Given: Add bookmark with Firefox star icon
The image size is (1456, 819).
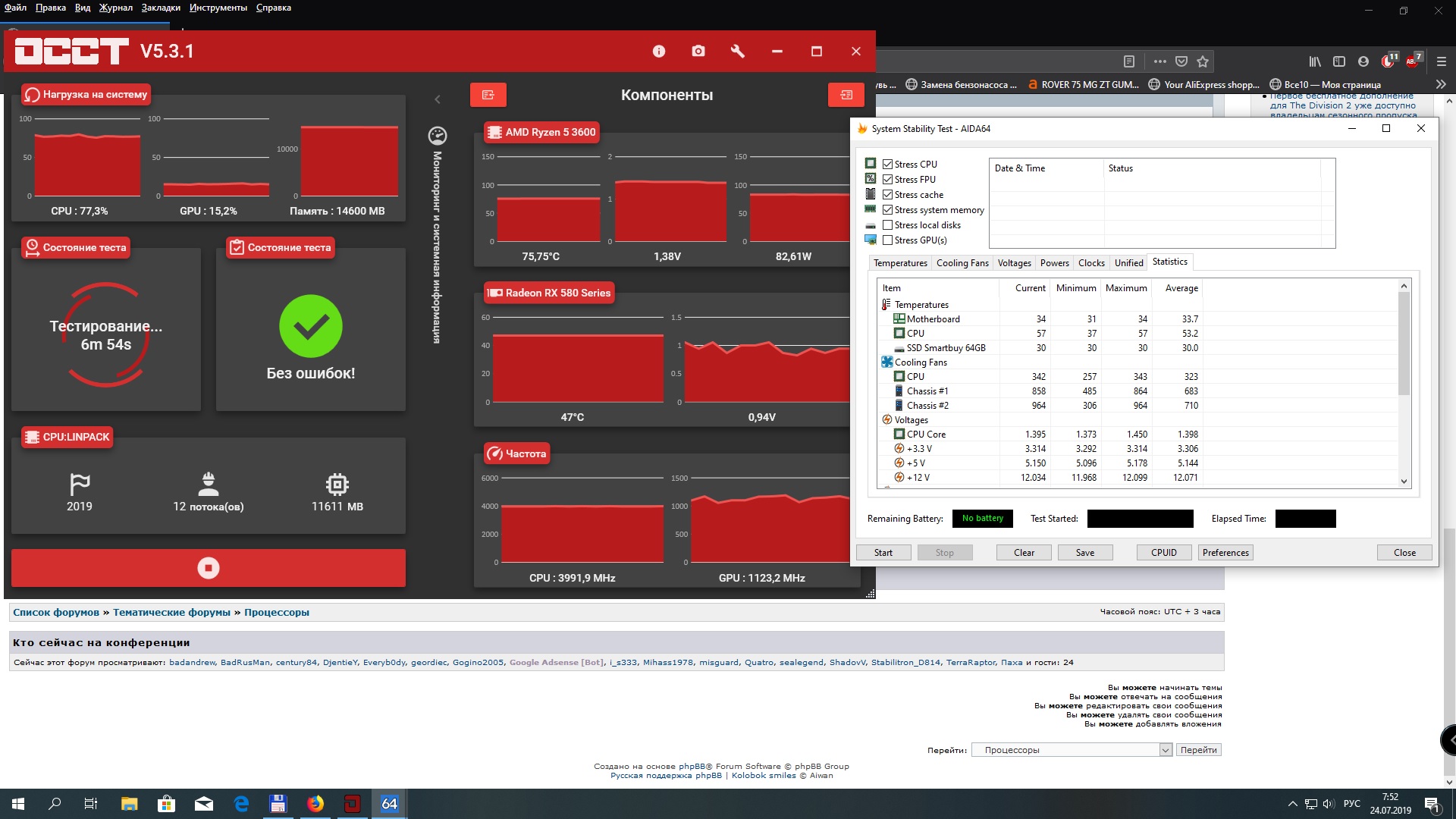Looking at the screenshot, I should (x=1203, y=61).
